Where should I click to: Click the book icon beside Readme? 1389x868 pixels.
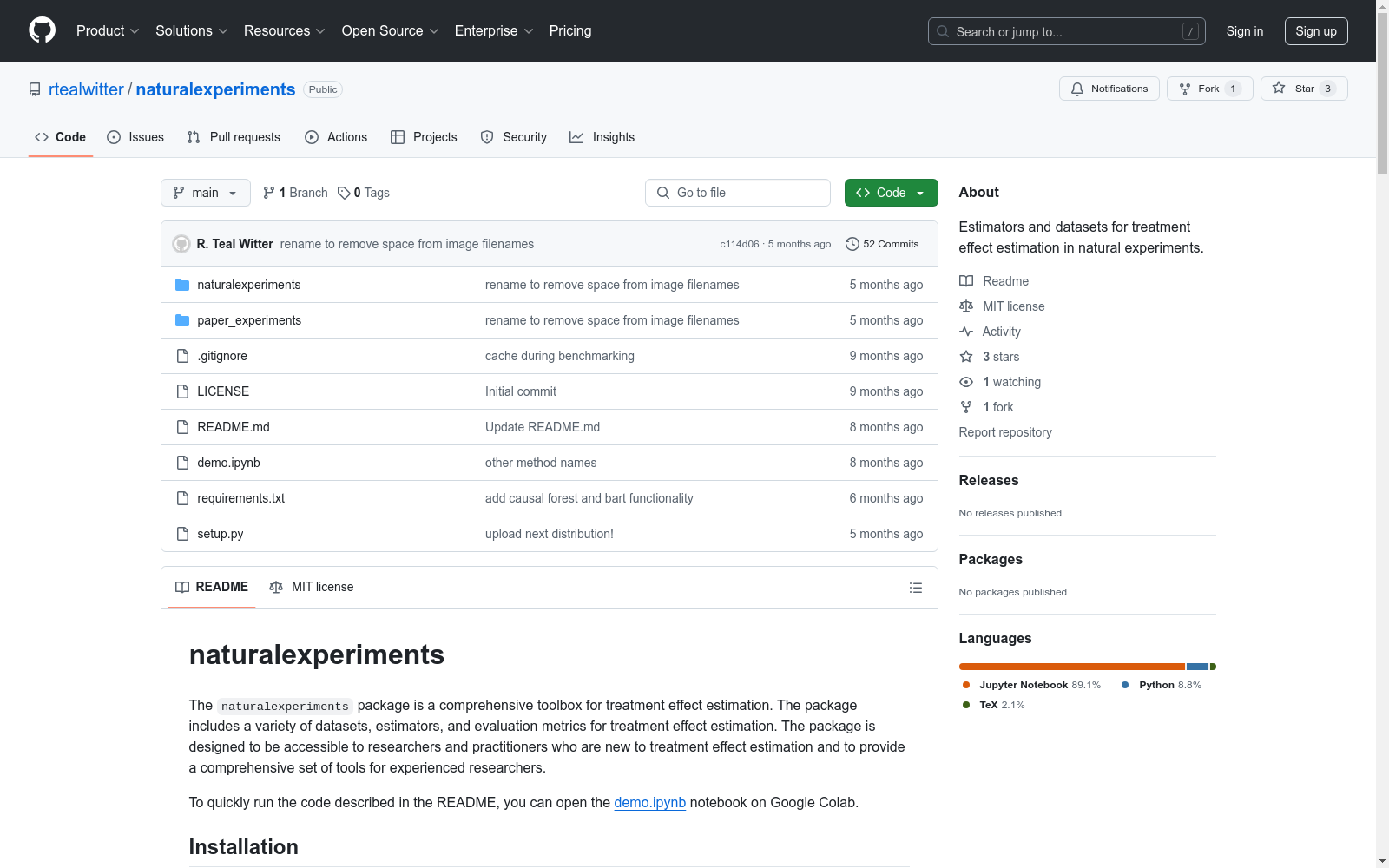[966, 281]
